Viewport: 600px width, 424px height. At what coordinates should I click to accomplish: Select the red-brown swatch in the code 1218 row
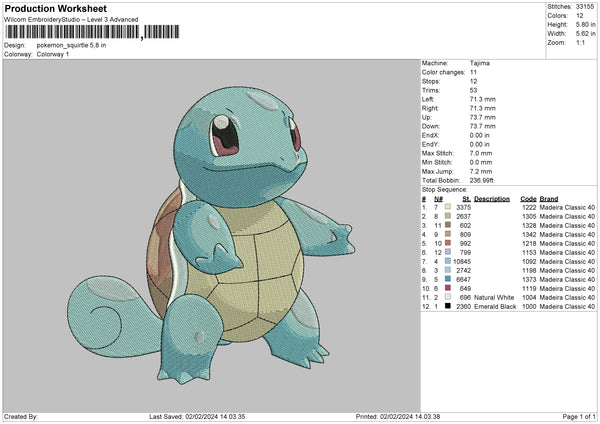pos(448,243)
